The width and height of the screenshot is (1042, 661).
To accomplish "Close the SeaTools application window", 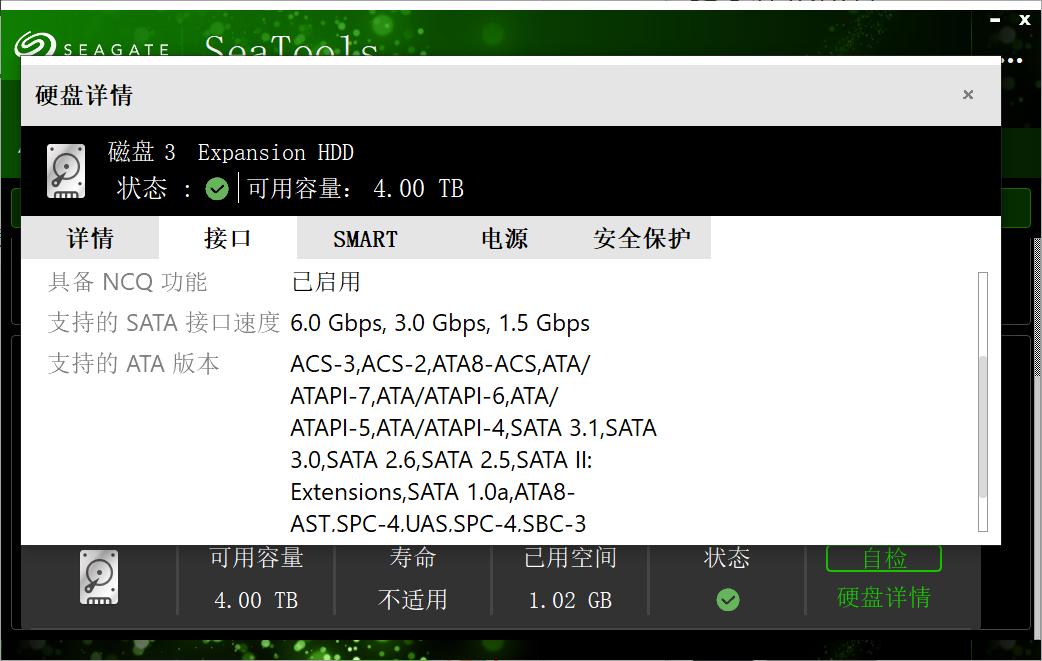I will pos(1025,19).
